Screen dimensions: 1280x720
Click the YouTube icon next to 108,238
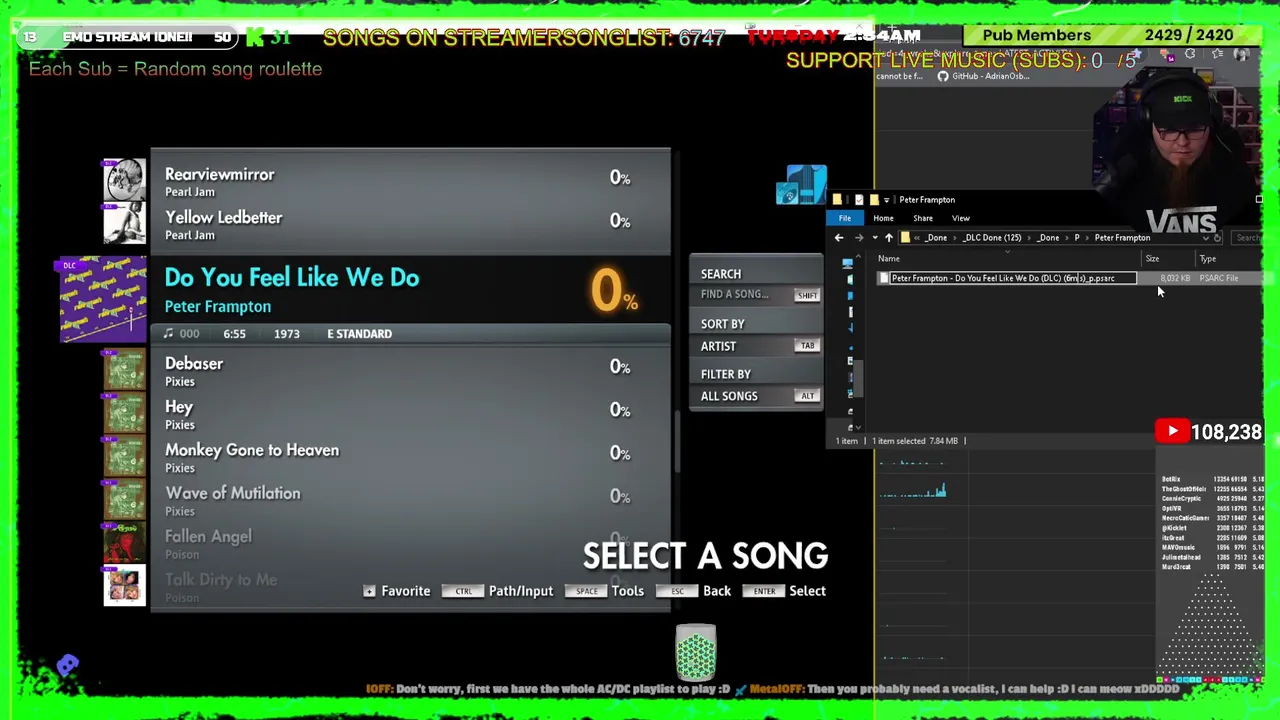[x=1172, y=432]
